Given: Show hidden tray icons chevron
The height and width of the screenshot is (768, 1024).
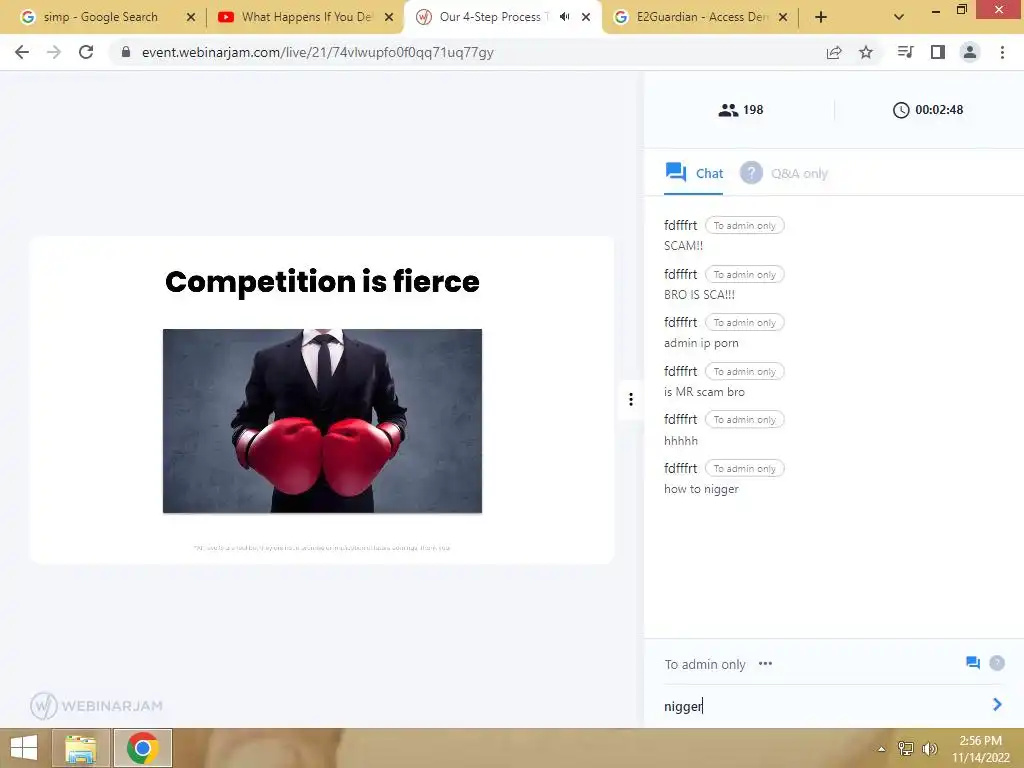Looking at the screenshot, I should [x=881, y=749].
